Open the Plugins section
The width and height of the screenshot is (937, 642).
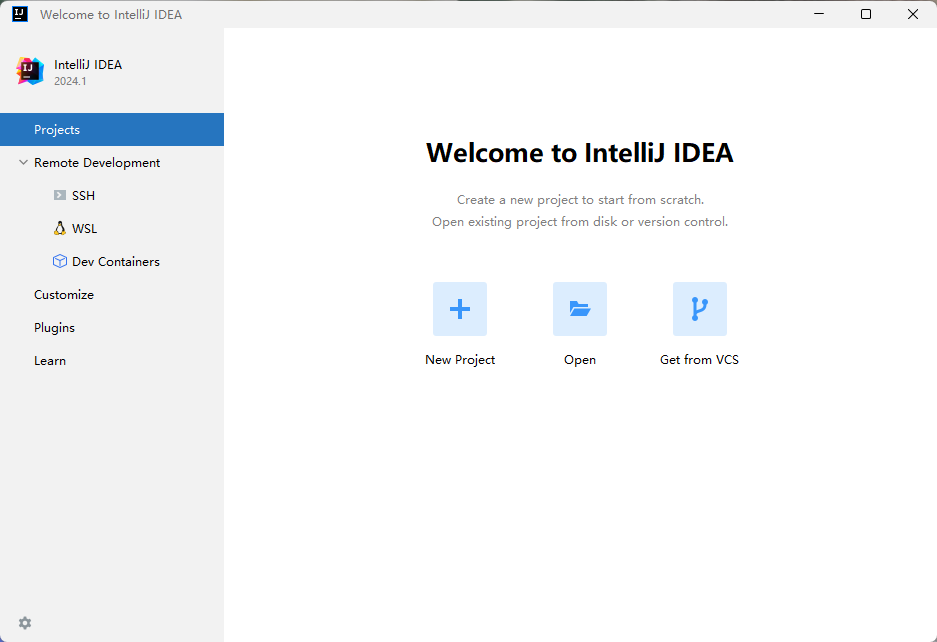pos(53,327)
